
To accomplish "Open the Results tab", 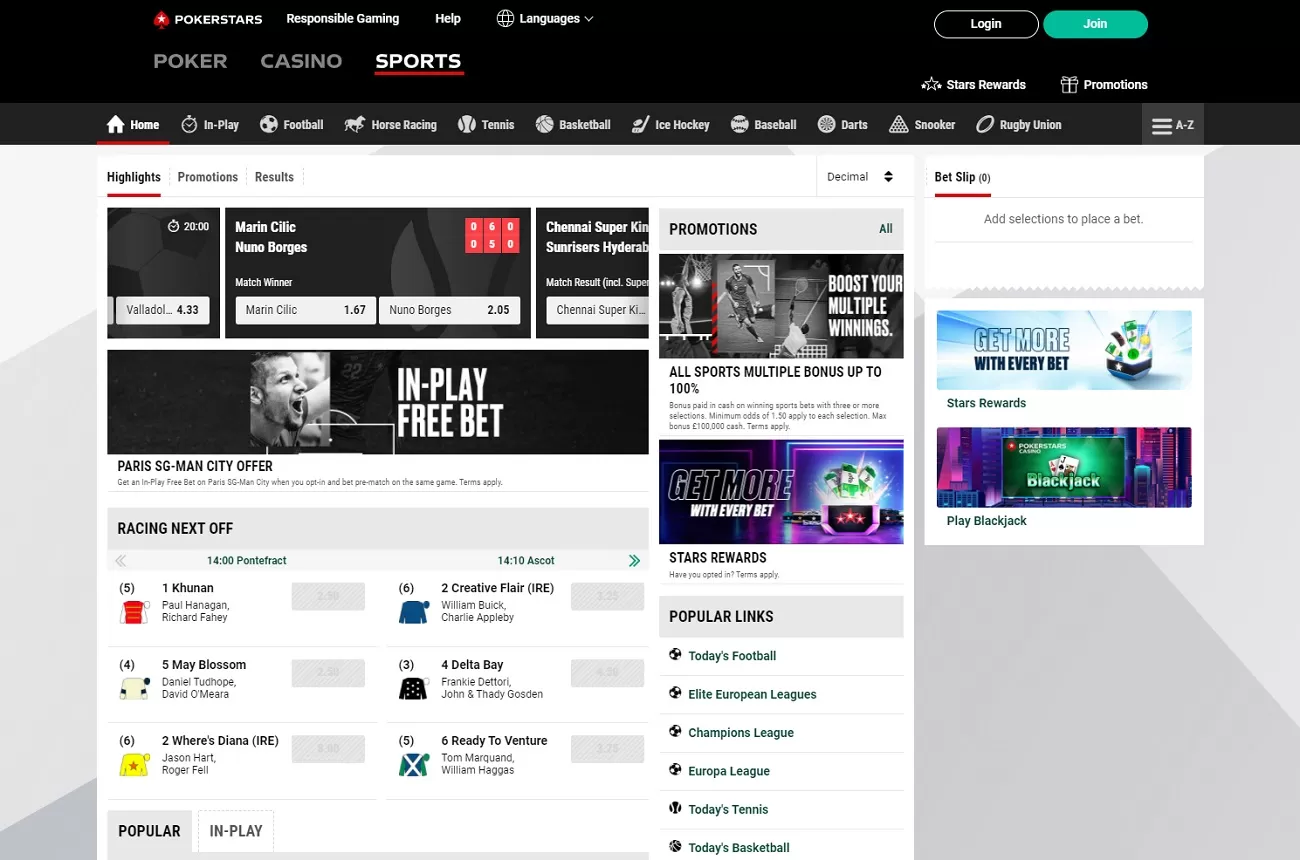I will pyautogui.click(x=274, y=177).
